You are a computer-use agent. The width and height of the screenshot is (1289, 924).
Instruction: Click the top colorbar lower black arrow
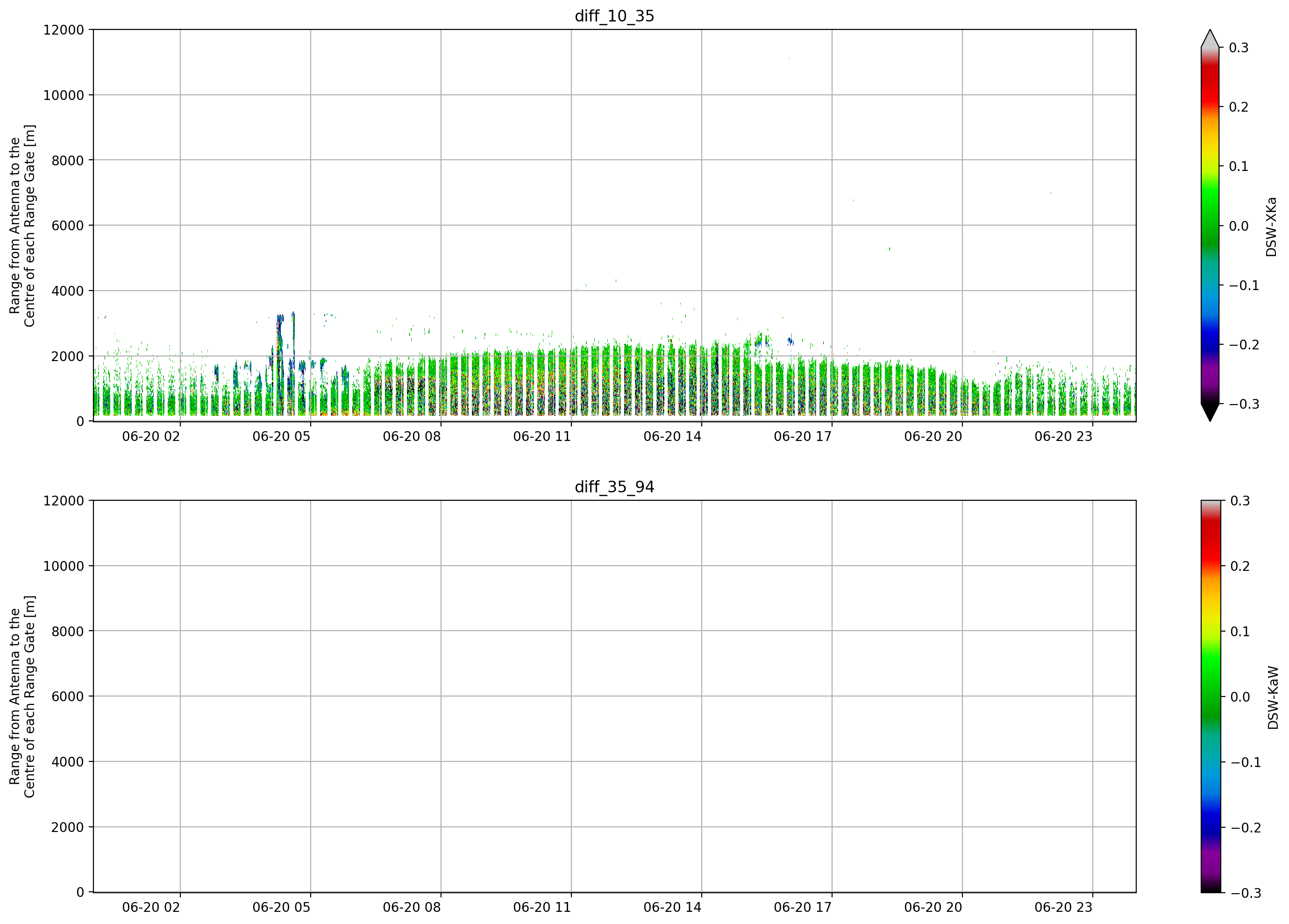[x=1210, y=412]
